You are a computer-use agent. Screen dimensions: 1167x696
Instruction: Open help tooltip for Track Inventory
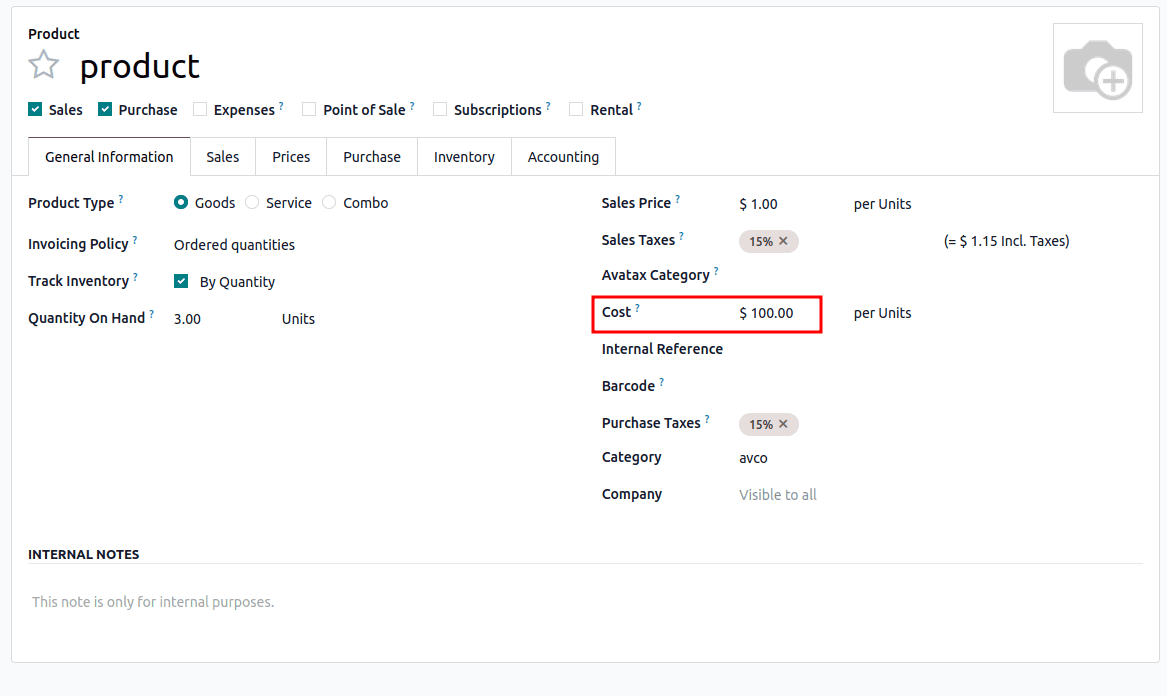[135, 277]
